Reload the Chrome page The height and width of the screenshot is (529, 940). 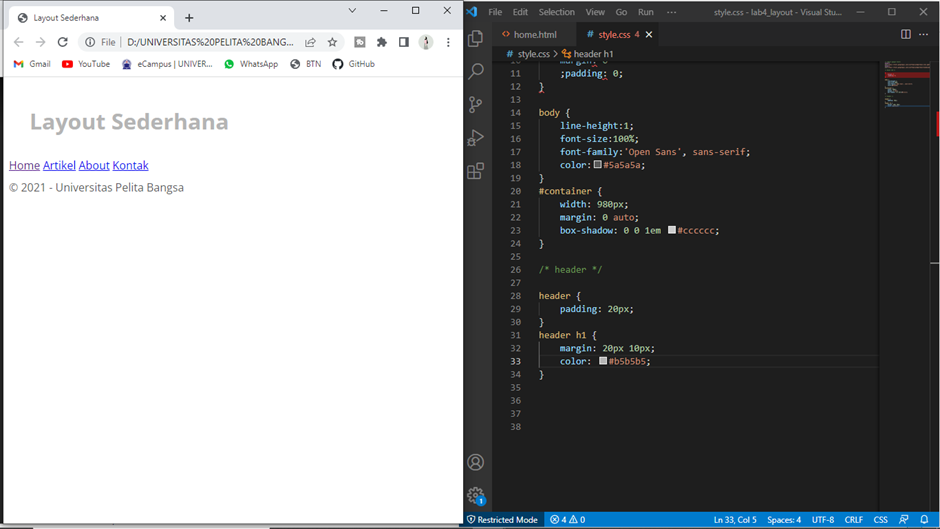[62, 42]
